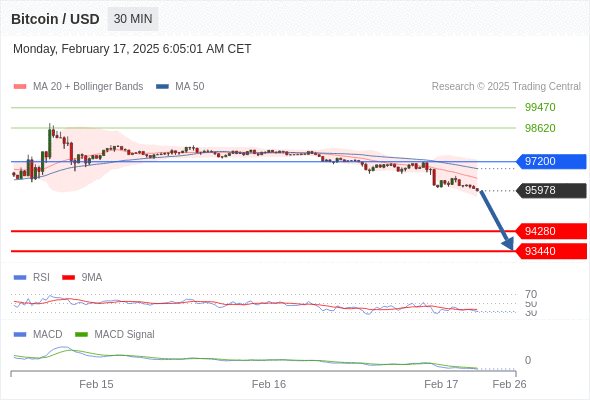This screenshot has width=590, height=400.
Task: Click the Research Trading Central copyright text
Action: tap(506, 87)
